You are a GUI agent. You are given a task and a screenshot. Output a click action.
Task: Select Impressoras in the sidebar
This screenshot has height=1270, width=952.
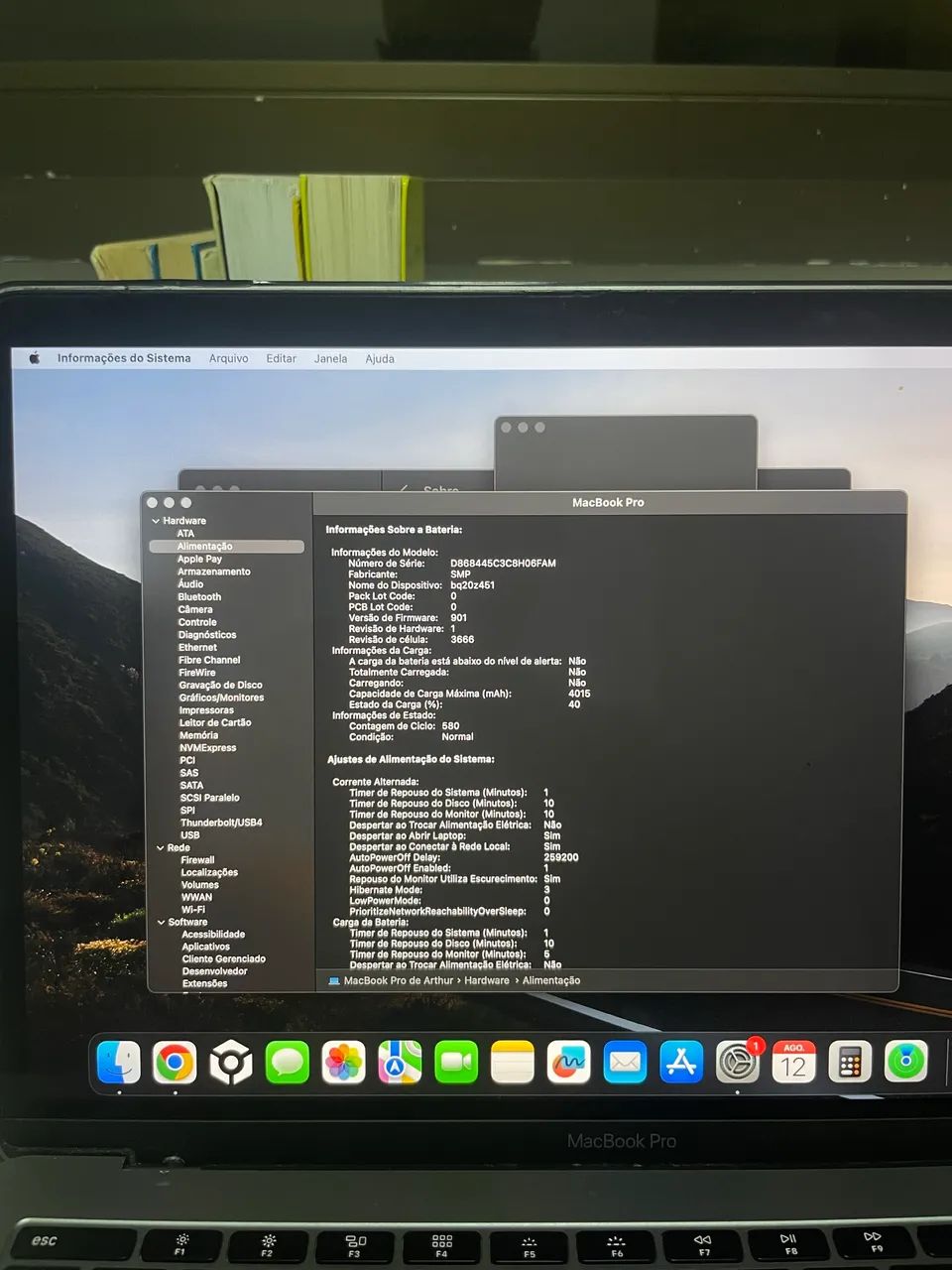point(206,710)
